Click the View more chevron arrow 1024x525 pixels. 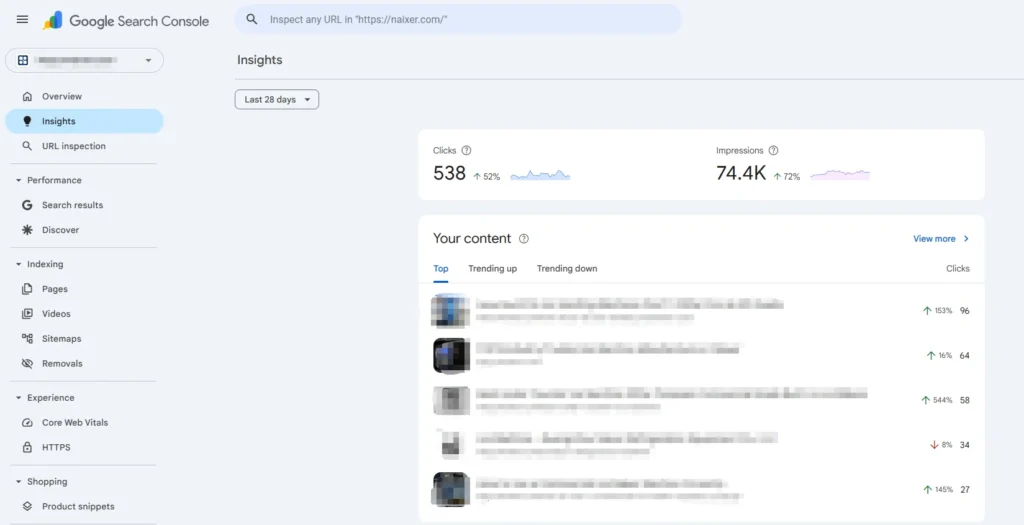tap(967, 239)
